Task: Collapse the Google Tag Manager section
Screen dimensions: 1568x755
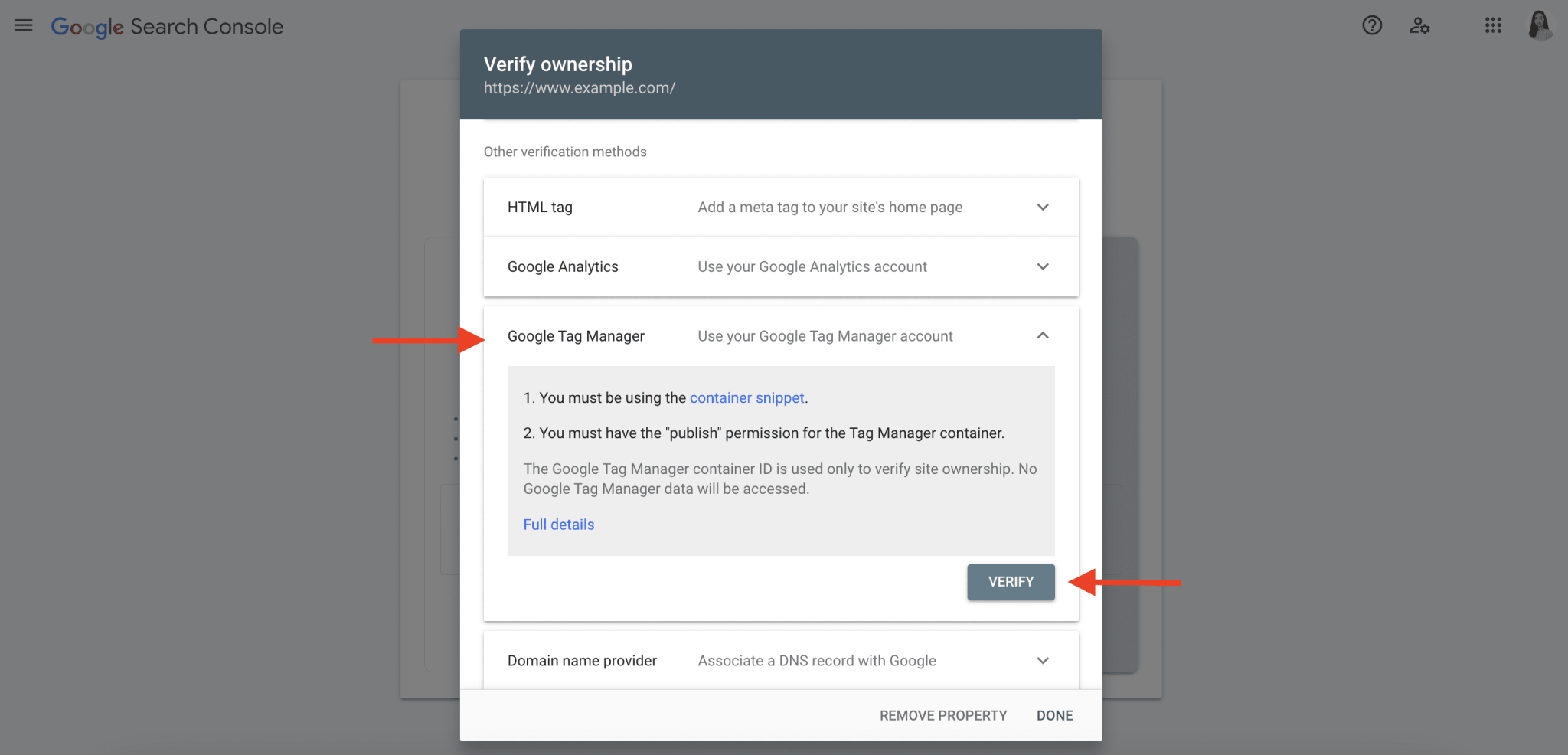Action: tap(1042, 335)
